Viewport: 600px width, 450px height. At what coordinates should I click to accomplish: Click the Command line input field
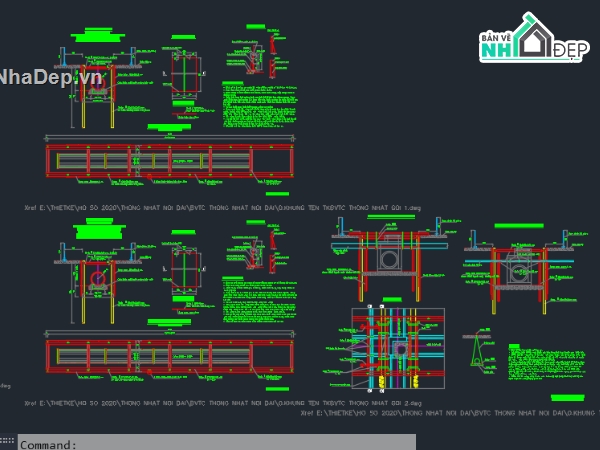pyautogui.click(x=217, y=443)
